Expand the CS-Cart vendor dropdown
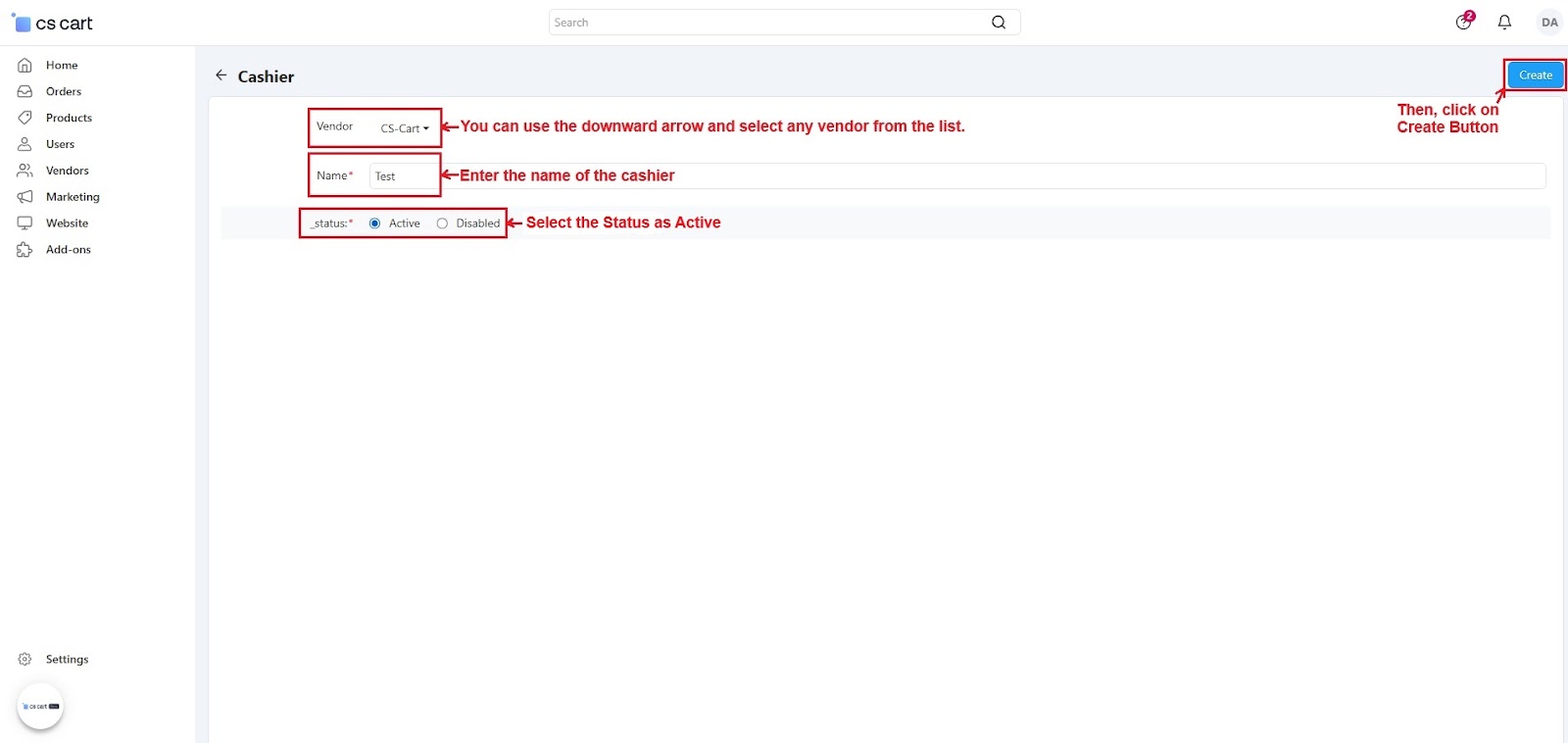This screenshot has height=743, width=1568. (x=405, y=128)
